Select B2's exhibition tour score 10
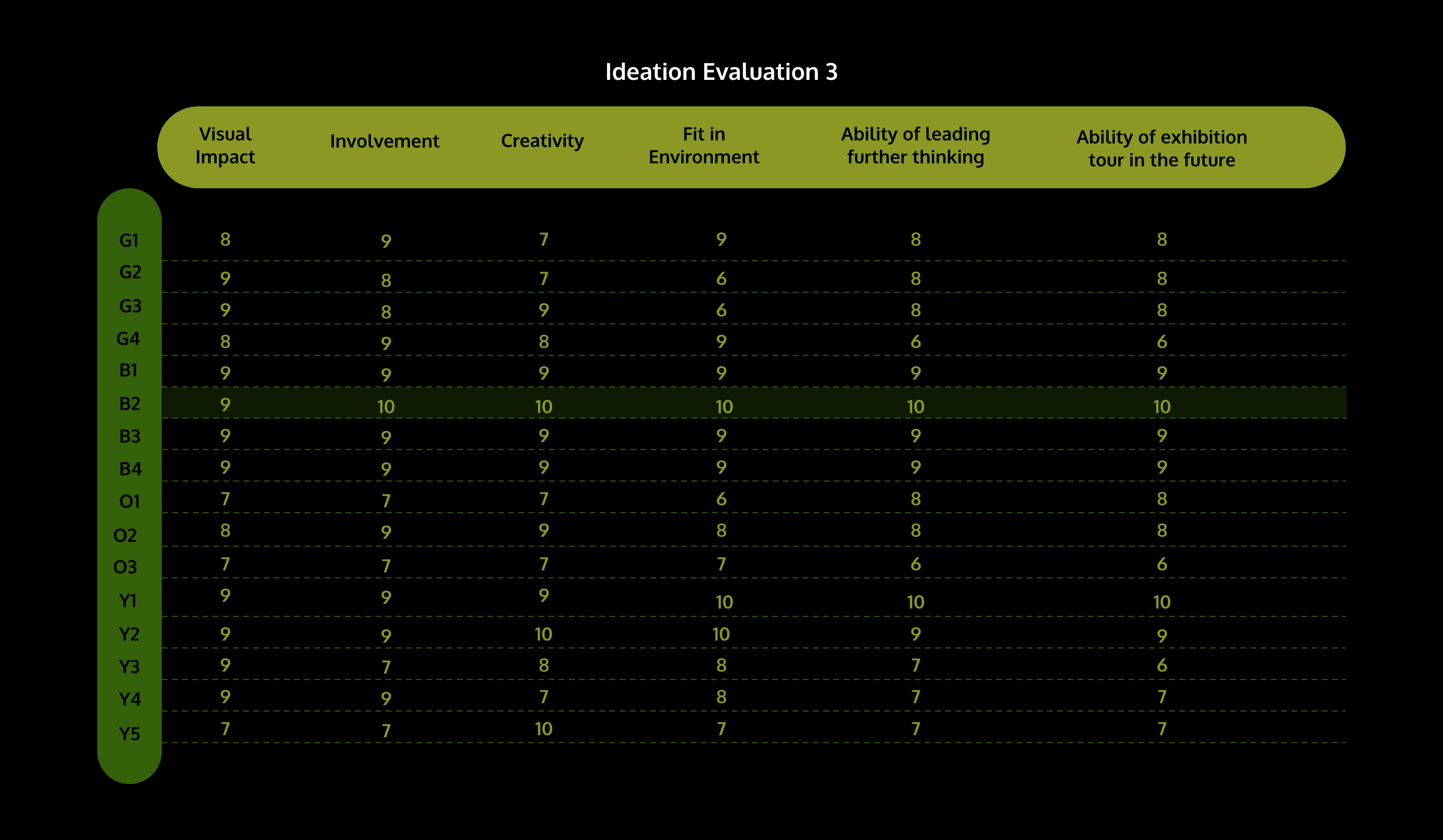Screen dimensions: 1443x840 1162,407
